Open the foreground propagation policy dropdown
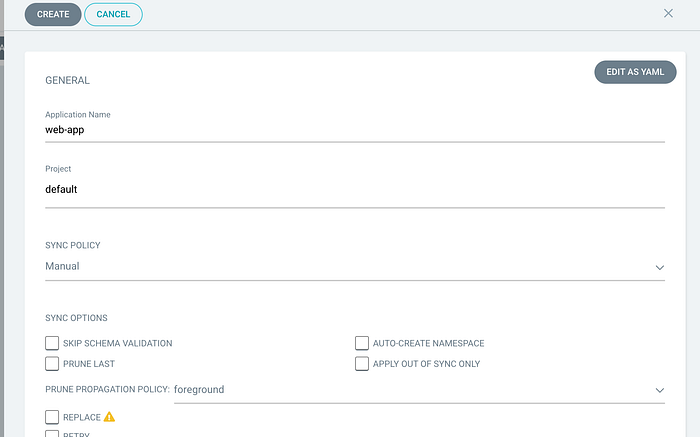The width and height of the screenshot is (700, 437). click(419, 390)
